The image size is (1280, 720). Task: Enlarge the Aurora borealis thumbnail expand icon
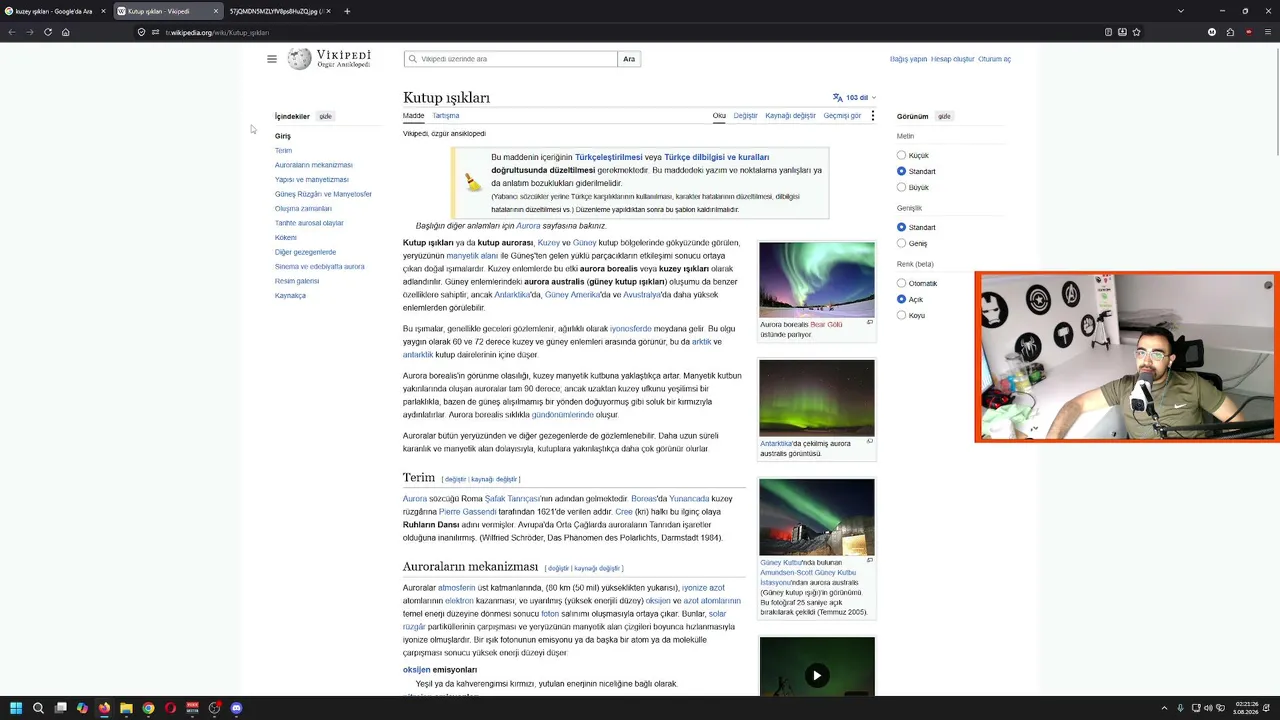point(869,322)
